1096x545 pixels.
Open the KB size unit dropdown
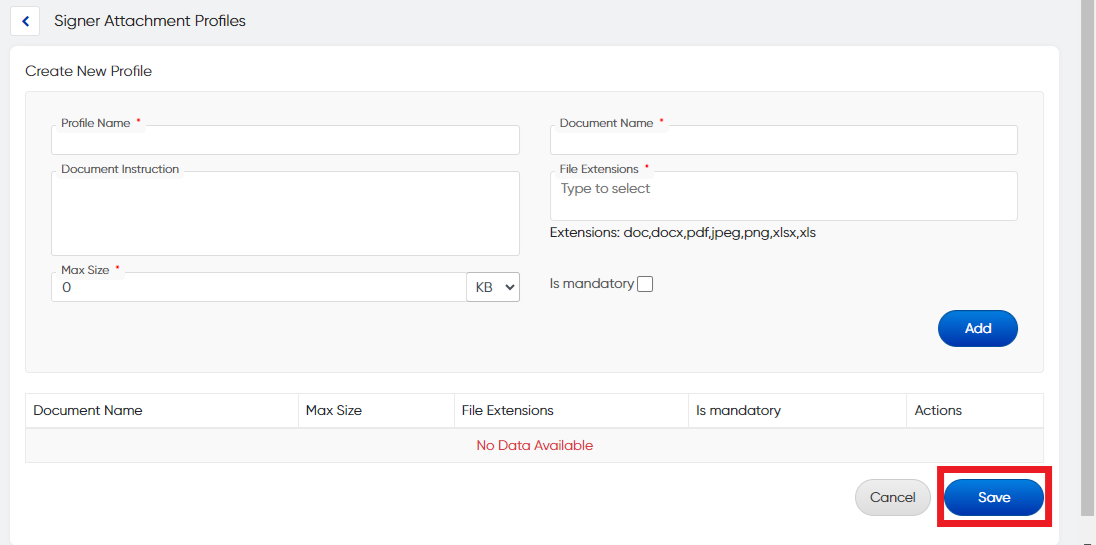point(493,287)
